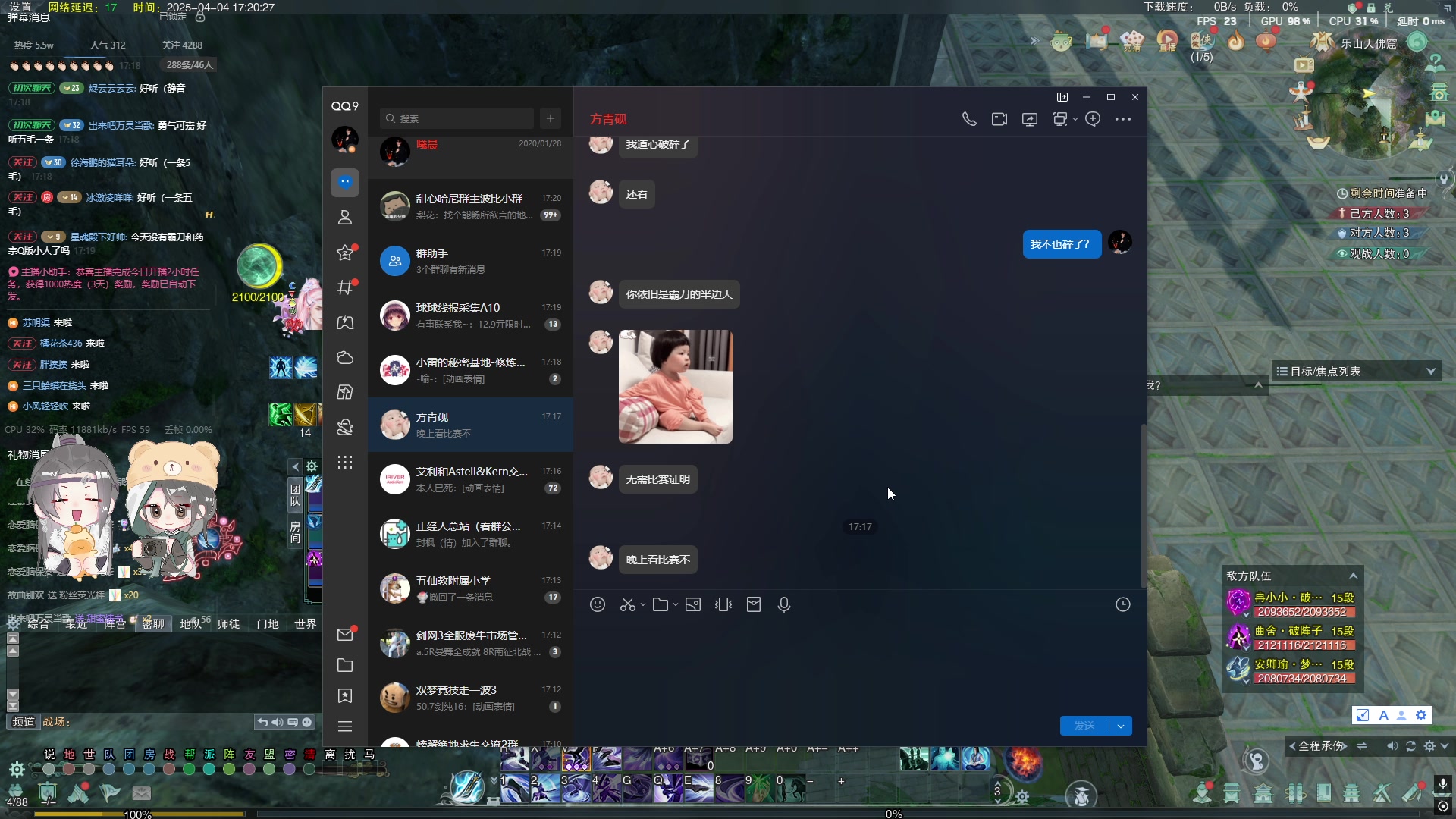The width and height of the screenshot is (1456, 819).
Task: Open QQ Zone star icon in sidebar
Action: 345,253
